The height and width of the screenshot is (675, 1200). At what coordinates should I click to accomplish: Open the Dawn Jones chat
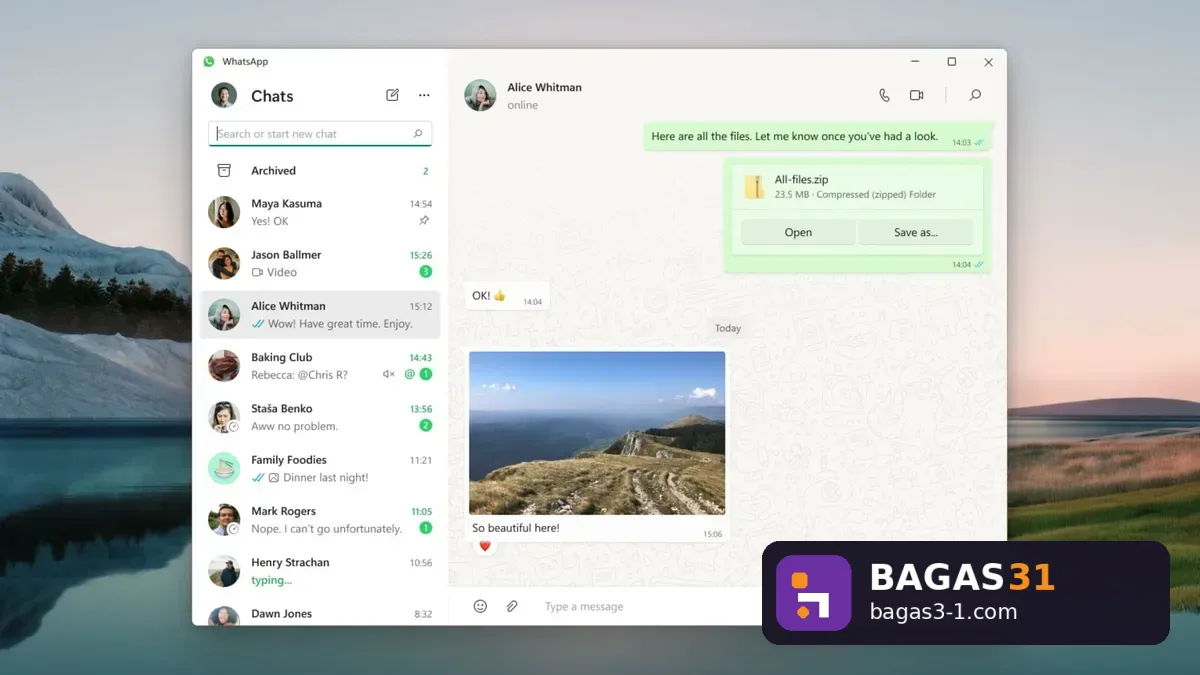tap(320, 613)
